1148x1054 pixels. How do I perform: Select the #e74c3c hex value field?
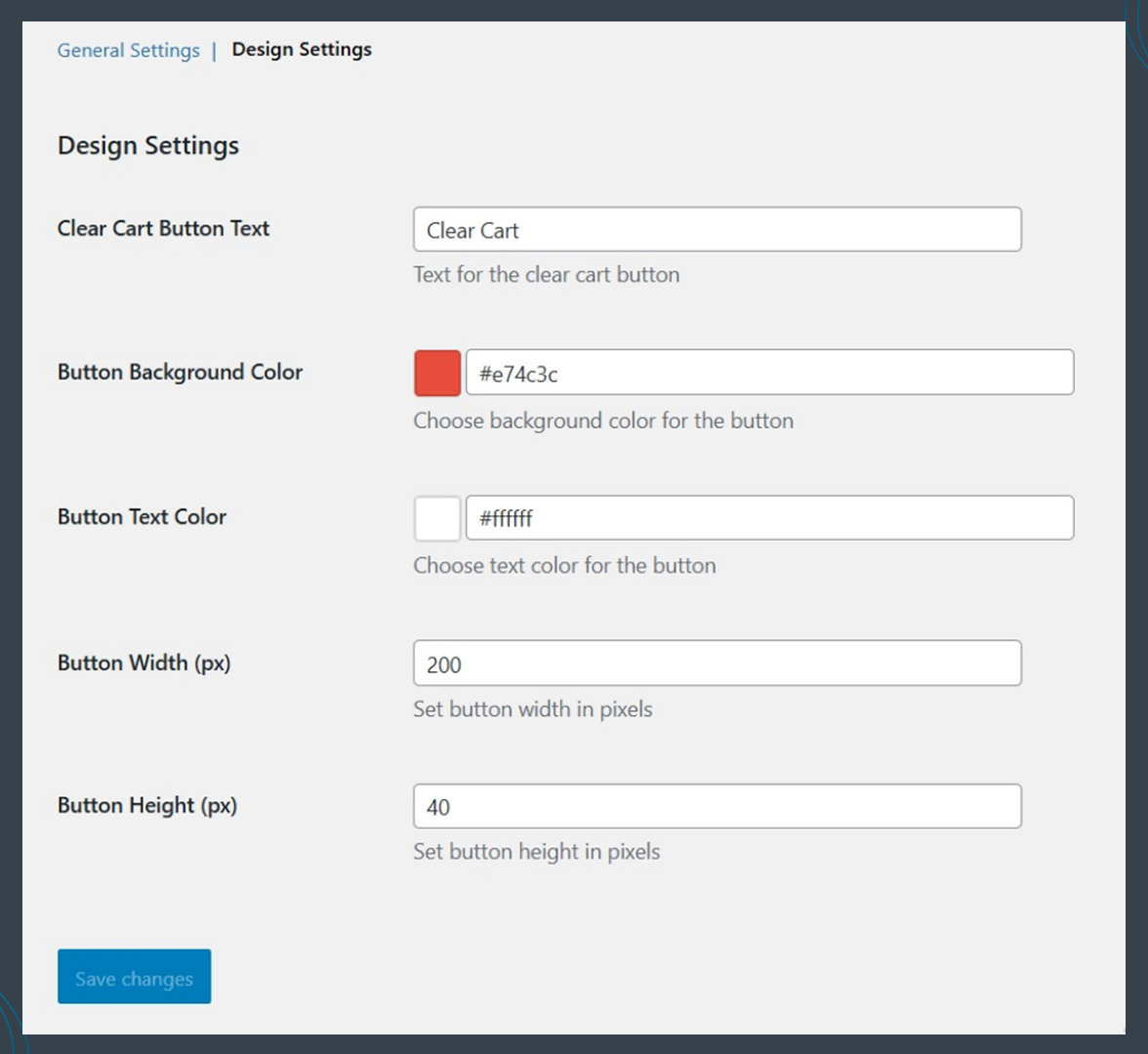click(x=770, y=372)
